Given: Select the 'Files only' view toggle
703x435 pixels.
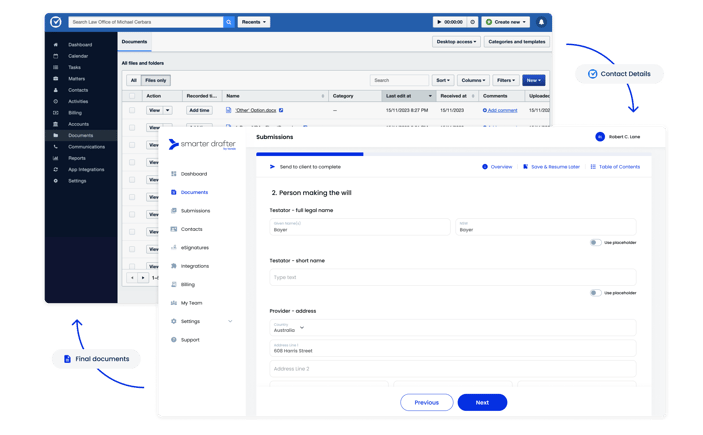Looking at the screenshot, I should (156, 80).
